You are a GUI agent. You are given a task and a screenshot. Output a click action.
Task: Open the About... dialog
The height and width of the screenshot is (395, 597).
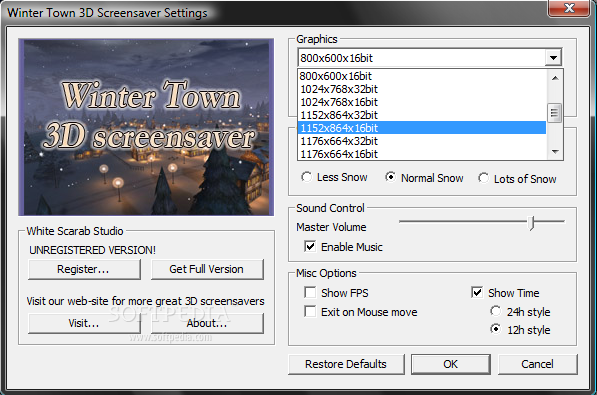point(207,323)
